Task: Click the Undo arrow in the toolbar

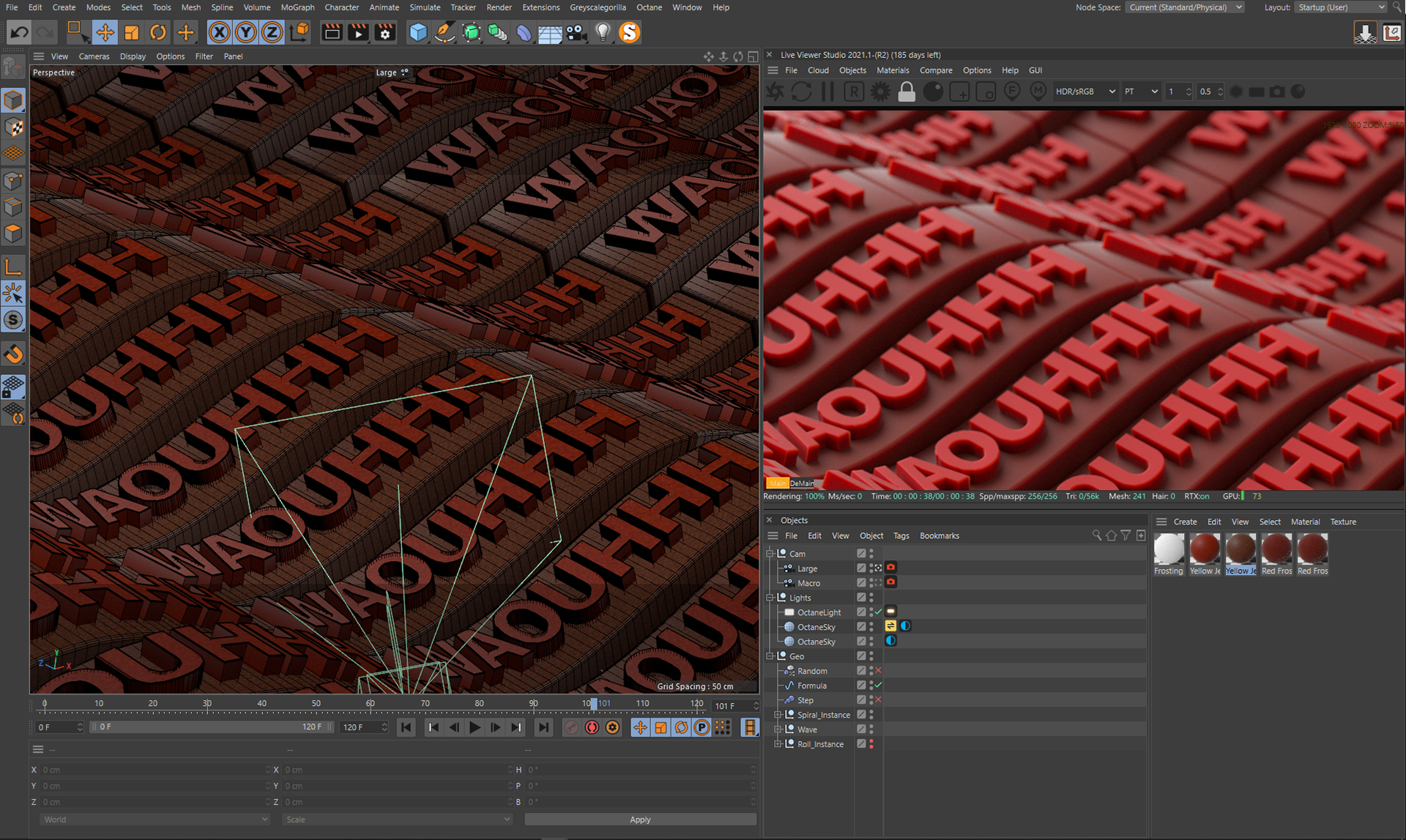Action: (x=19, y=32)
